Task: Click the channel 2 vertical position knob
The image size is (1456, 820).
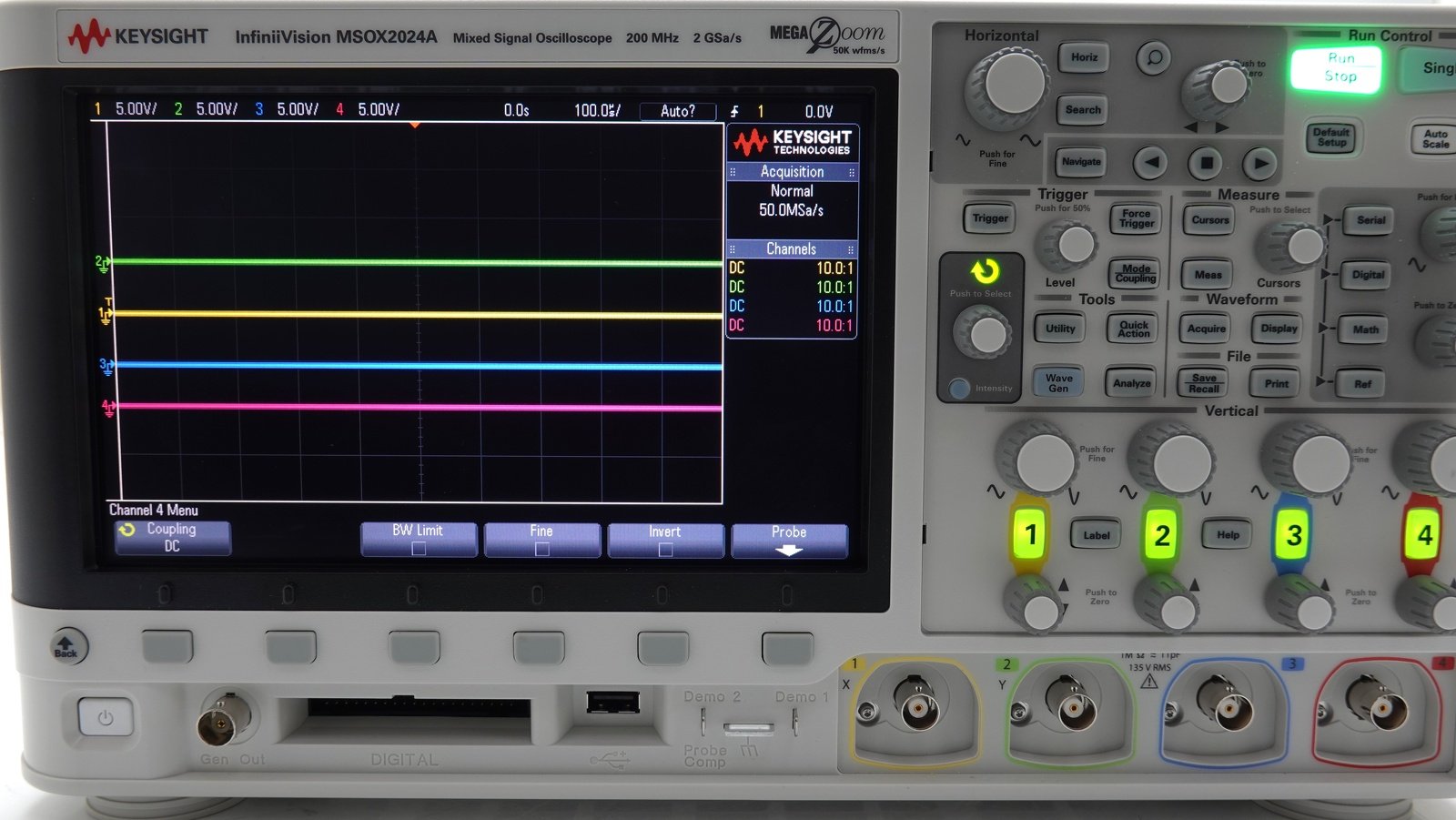Action: click(x=1168, y=604)
